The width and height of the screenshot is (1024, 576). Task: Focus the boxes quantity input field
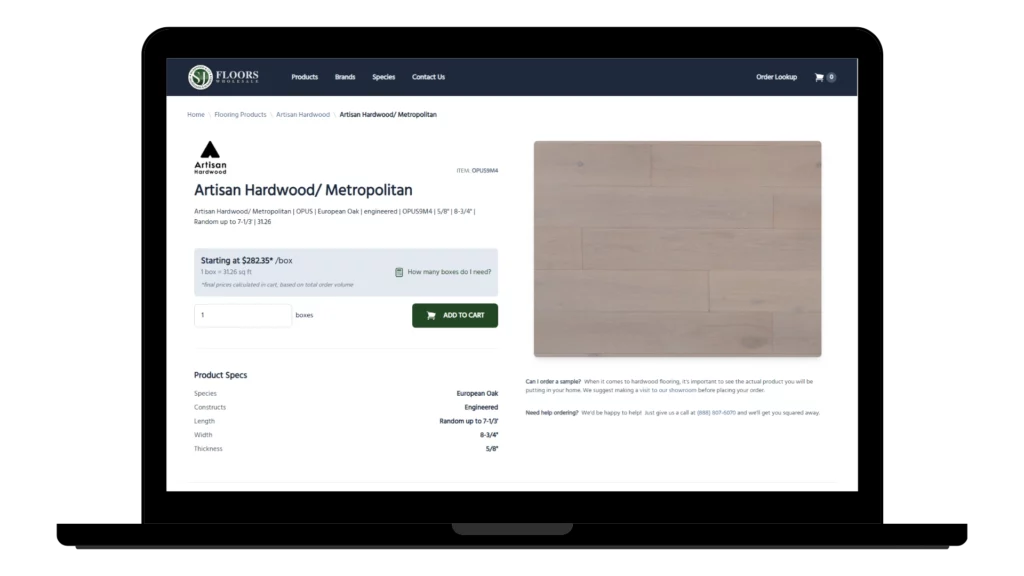[x=243, y=315]
